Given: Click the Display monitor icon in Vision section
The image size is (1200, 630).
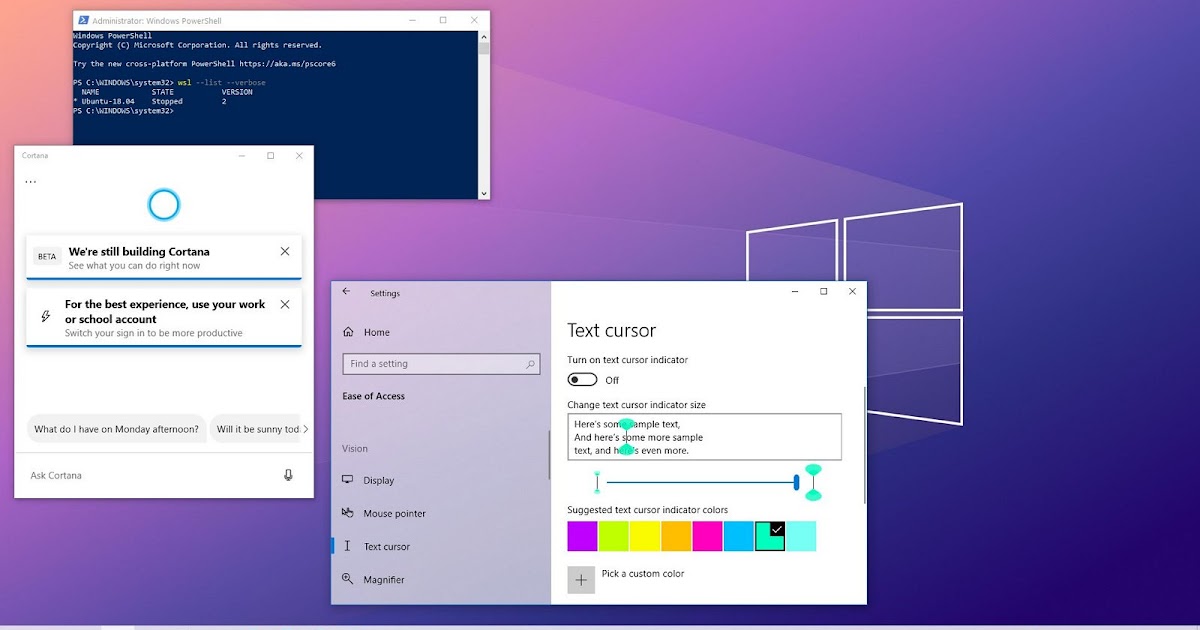Looking at the screenshot, I should (x=347, y=480).
